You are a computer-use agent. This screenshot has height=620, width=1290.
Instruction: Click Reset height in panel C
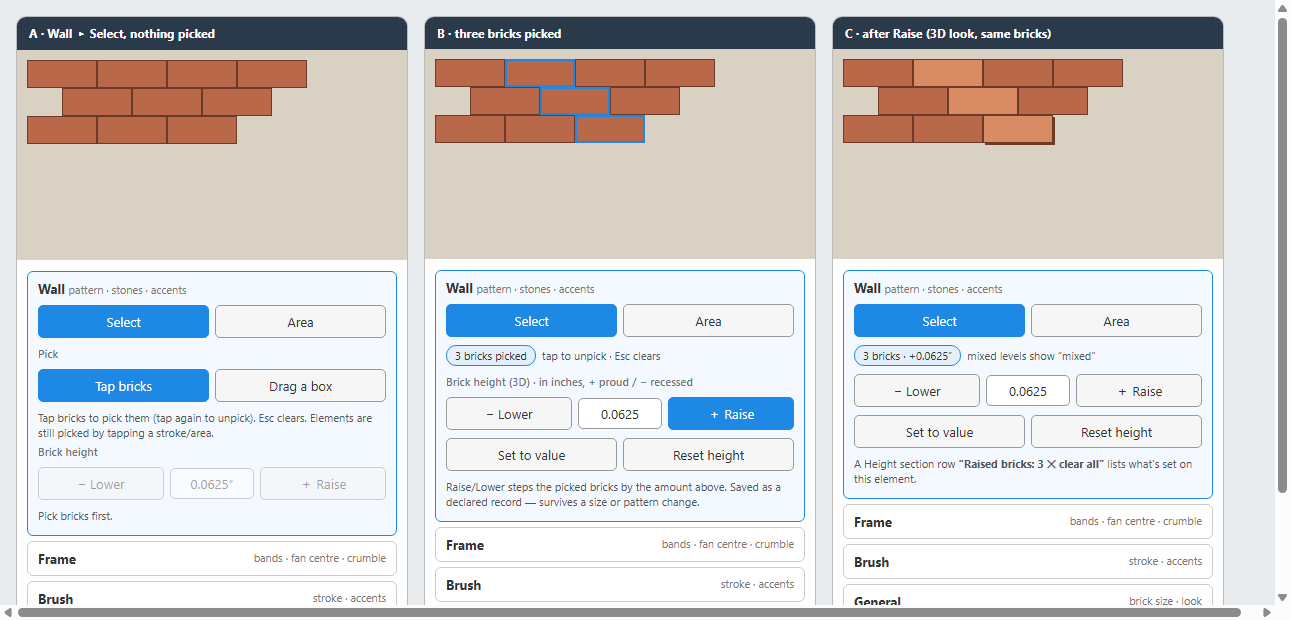pos(1116,432)
